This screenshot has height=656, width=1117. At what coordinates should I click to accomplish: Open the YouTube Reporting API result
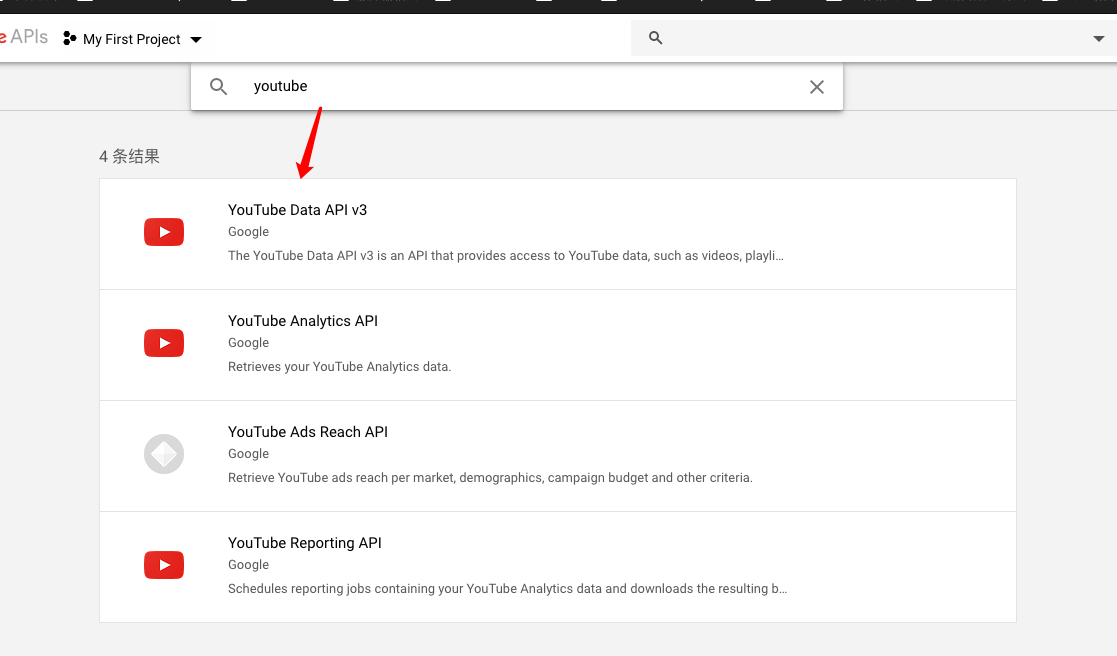coord(558,568)
